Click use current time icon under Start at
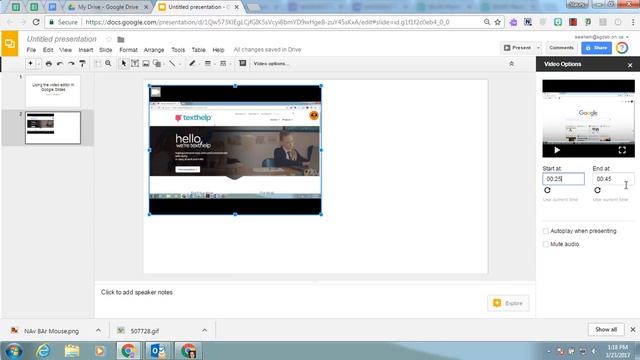Viewport: 640px width, 360px height. pos(547,190)
